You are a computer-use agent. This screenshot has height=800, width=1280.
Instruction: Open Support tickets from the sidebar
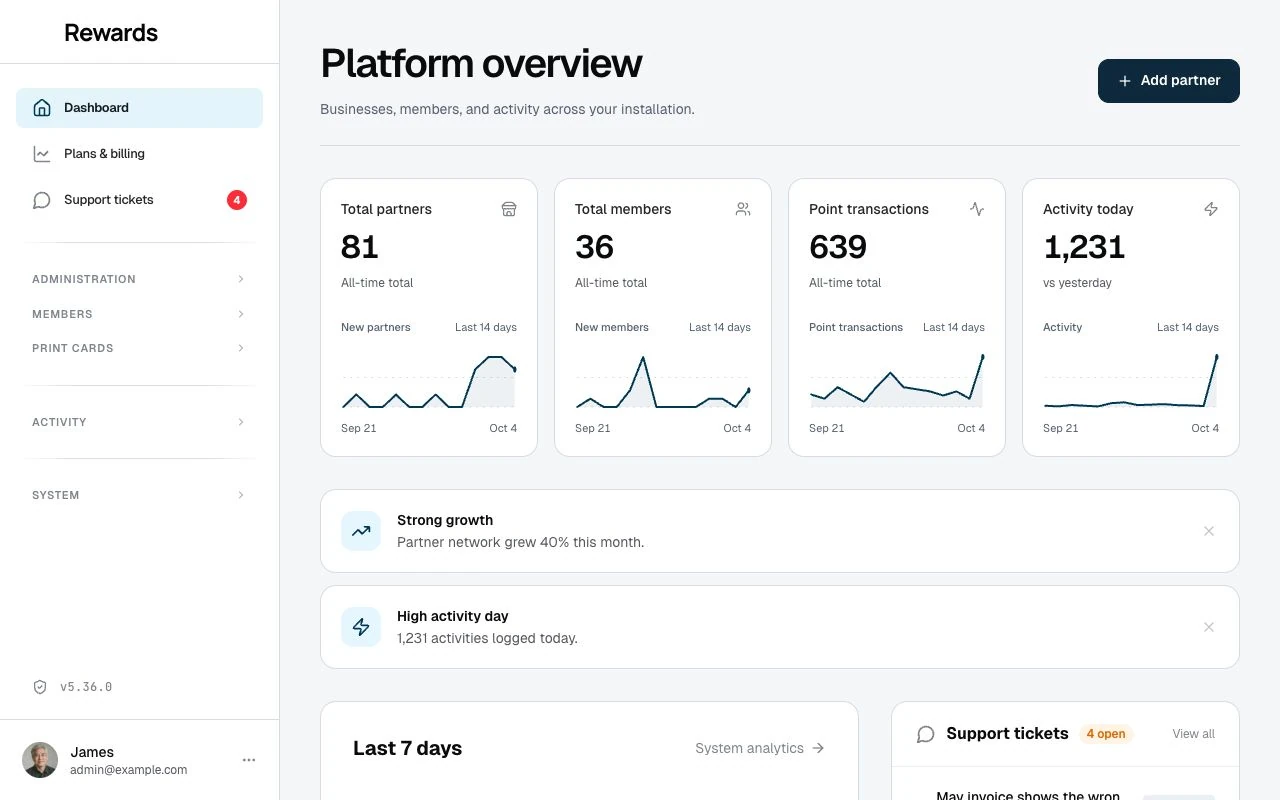click(139, 200)
